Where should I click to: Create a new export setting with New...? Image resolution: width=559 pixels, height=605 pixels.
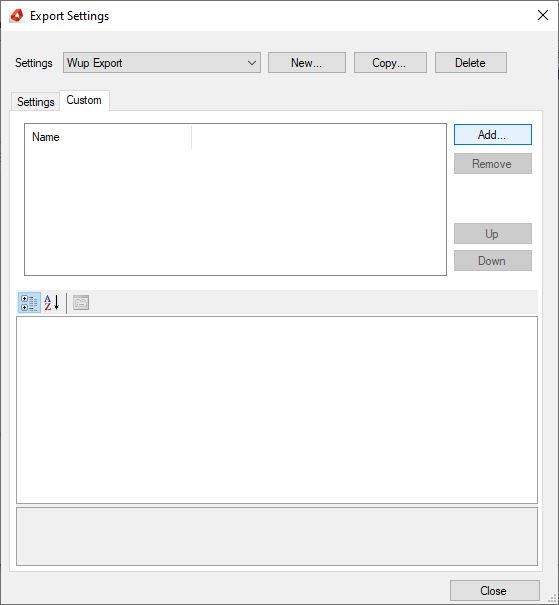tap(307, 63)
